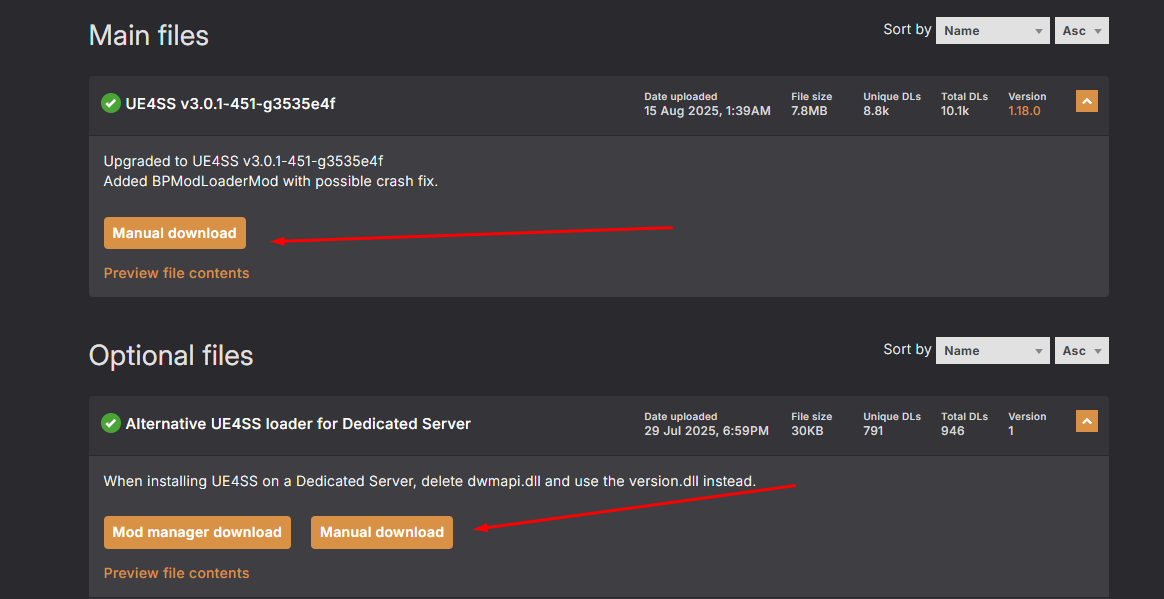Click the 10.1k Total DLs stat
This screenshot has width=1164, height=599.
[955, 111]
